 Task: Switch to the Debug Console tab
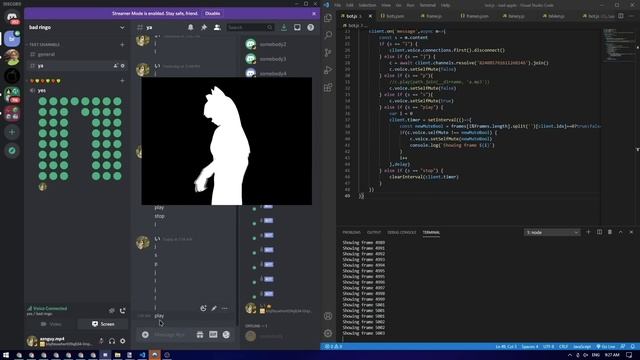tap(402, 232)
